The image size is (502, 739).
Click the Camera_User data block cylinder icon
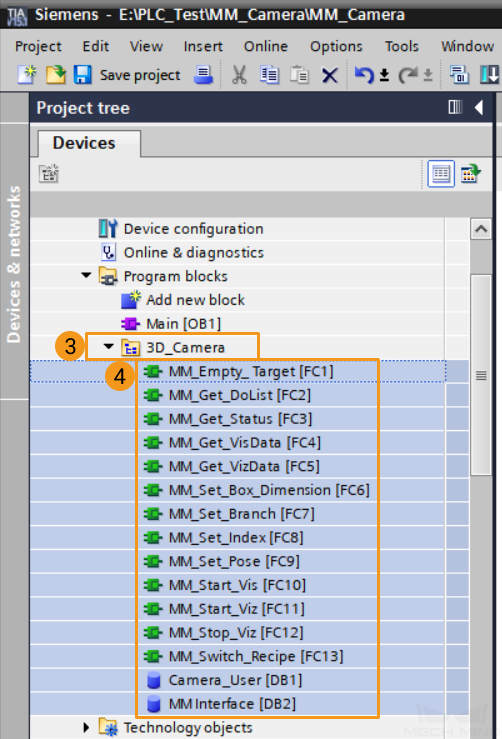(x=154, y=680)
